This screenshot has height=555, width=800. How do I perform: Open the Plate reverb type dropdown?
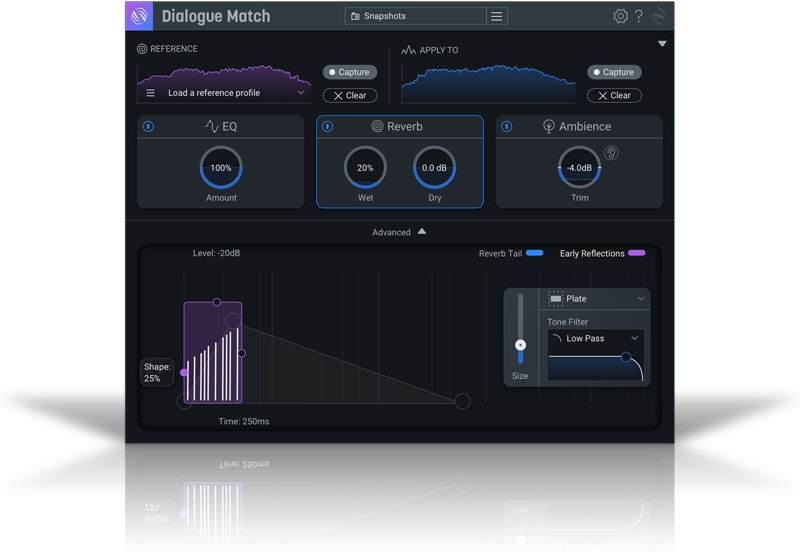pos(597,299)
